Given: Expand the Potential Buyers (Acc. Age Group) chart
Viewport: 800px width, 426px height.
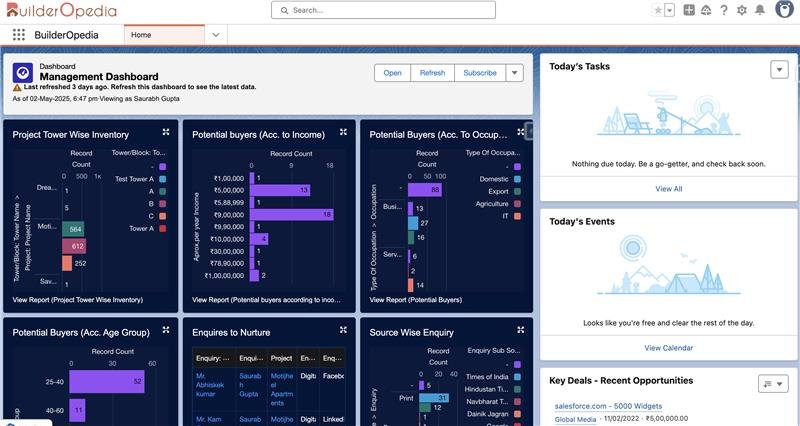Looking at the screenshot, I should 166,330.
